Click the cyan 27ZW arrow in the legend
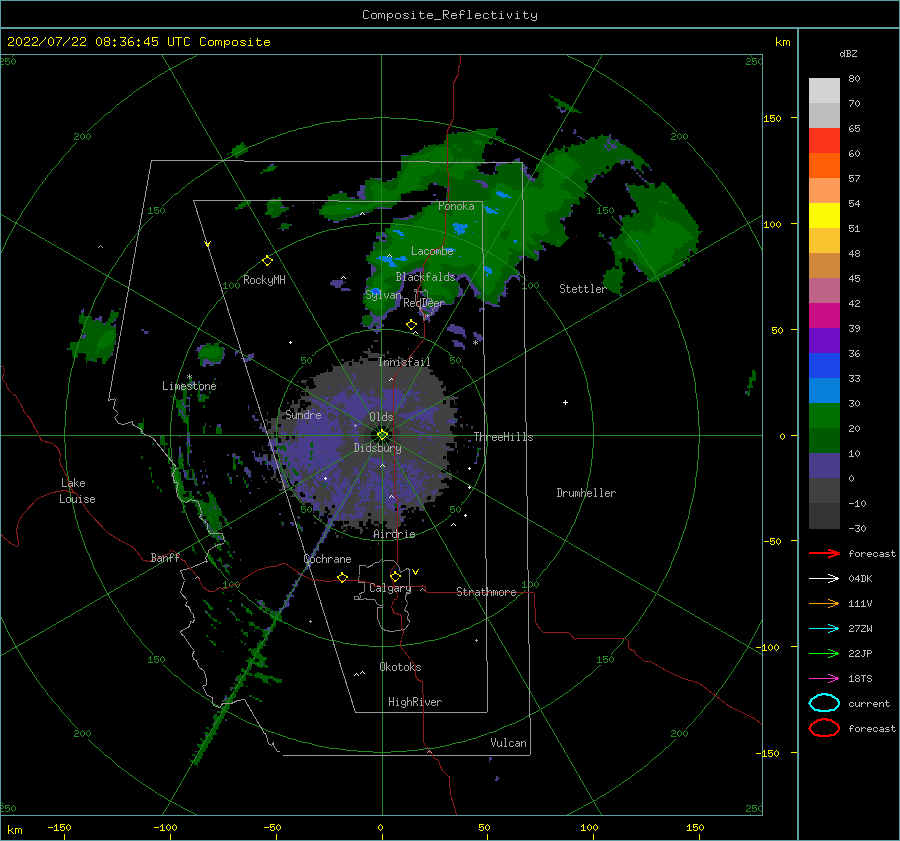The height and width of the screenshot is (841, 900). tap(824, 629)
